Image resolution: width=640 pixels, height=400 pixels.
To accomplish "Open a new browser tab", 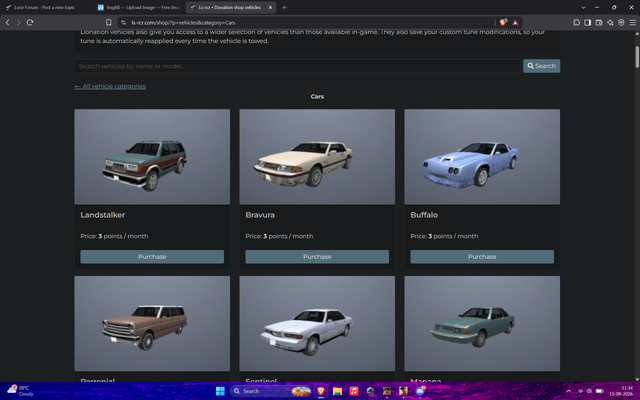I will 284,7.
